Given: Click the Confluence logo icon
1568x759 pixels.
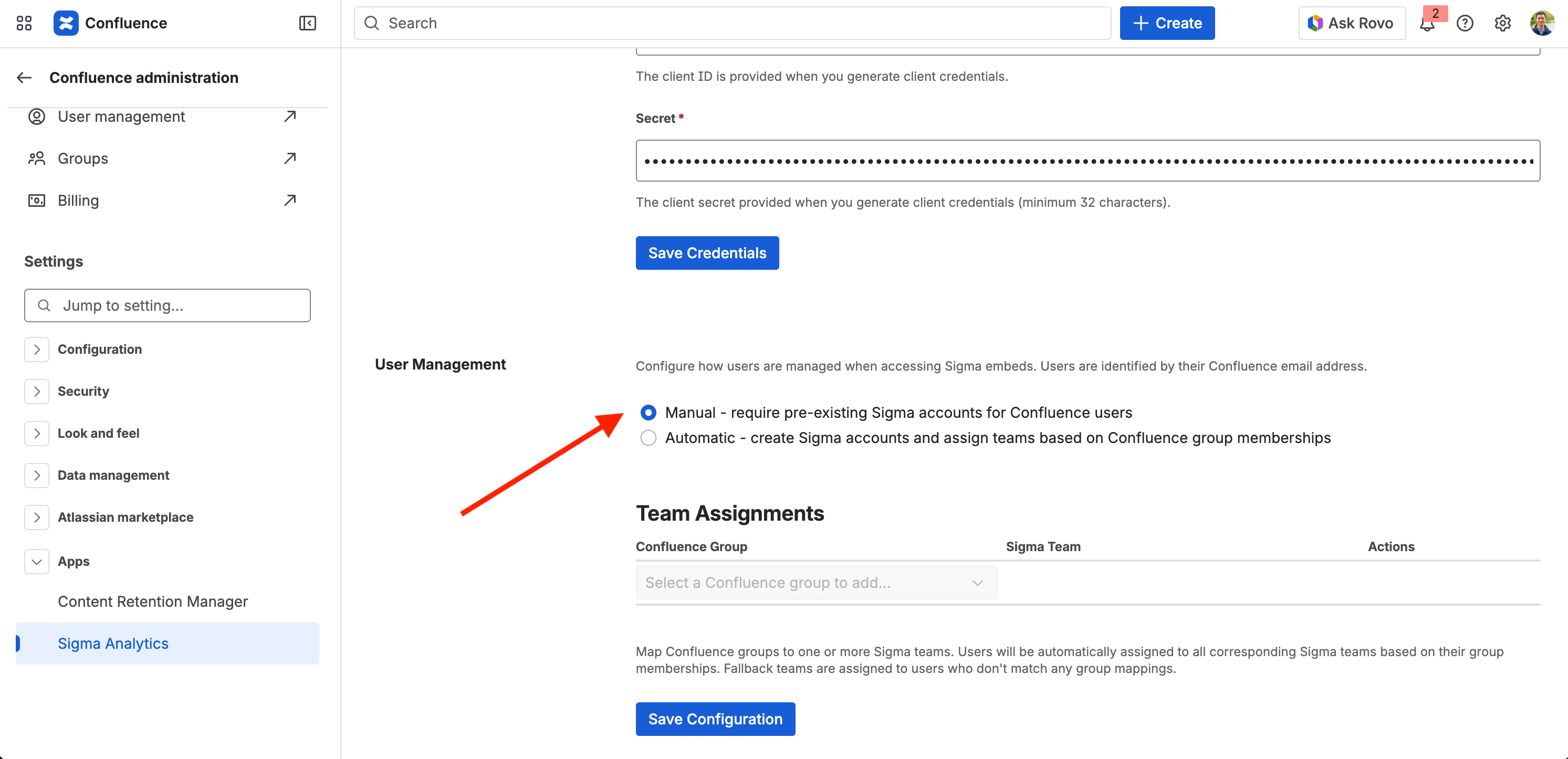Looking at the screenshot, I should click(x=66, y=23).
